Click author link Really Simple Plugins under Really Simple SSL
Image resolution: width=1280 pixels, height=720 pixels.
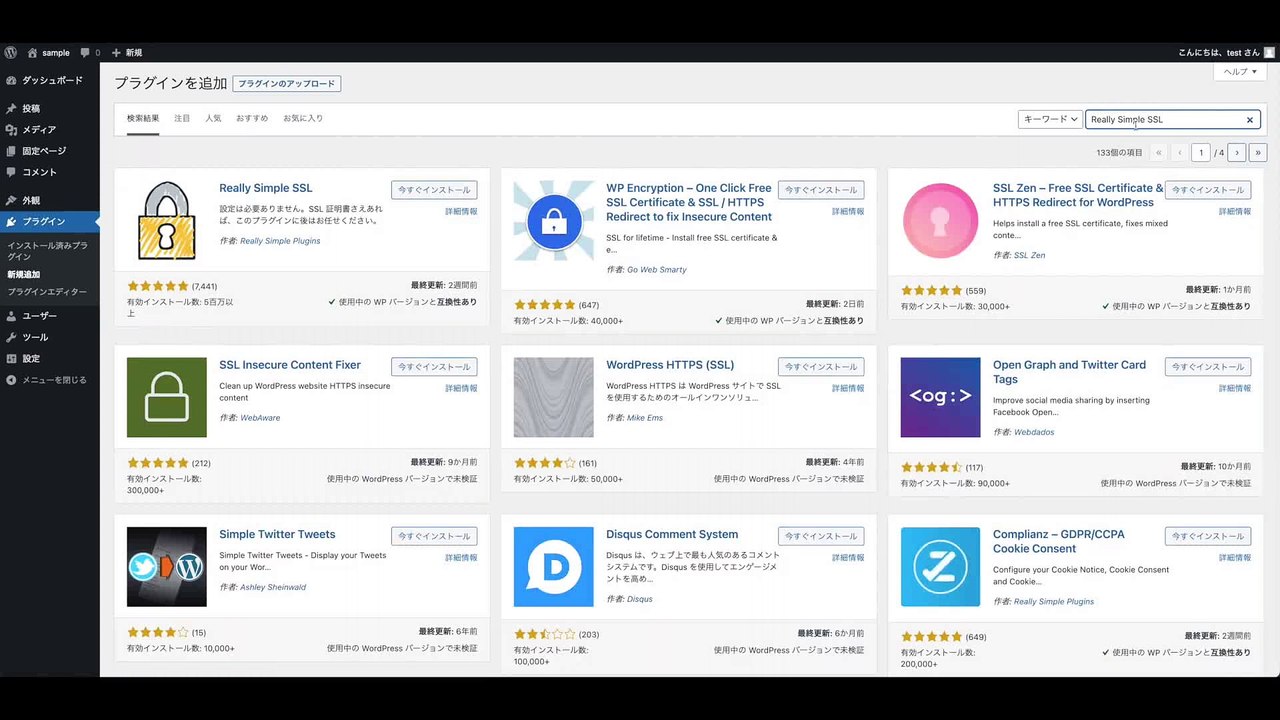(x=280, y=241)
